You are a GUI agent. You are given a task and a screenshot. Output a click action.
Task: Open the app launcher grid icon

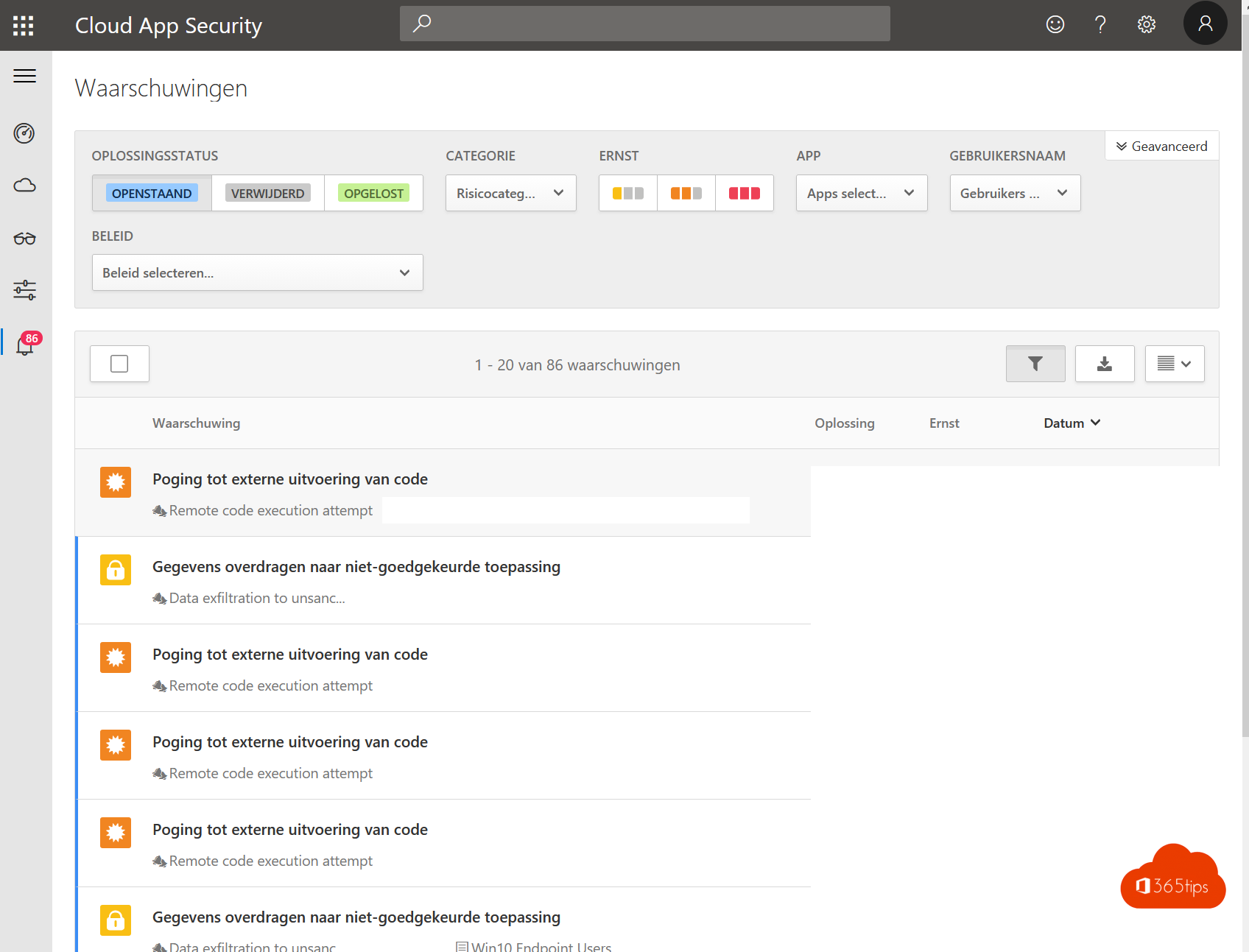coord(24,26)
